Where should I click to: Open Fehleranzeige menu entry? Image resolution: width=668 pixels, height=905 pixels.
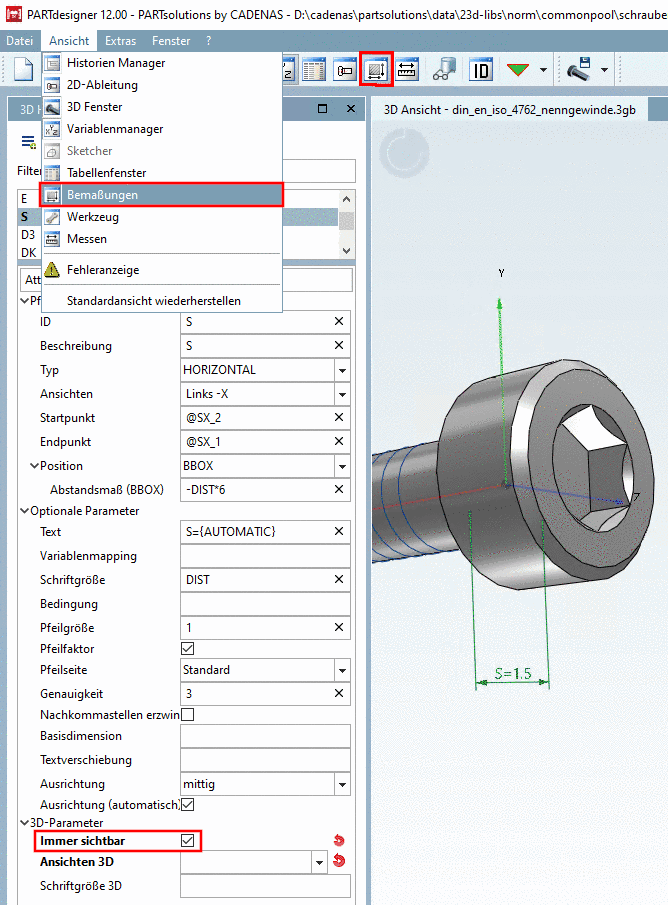162,270
